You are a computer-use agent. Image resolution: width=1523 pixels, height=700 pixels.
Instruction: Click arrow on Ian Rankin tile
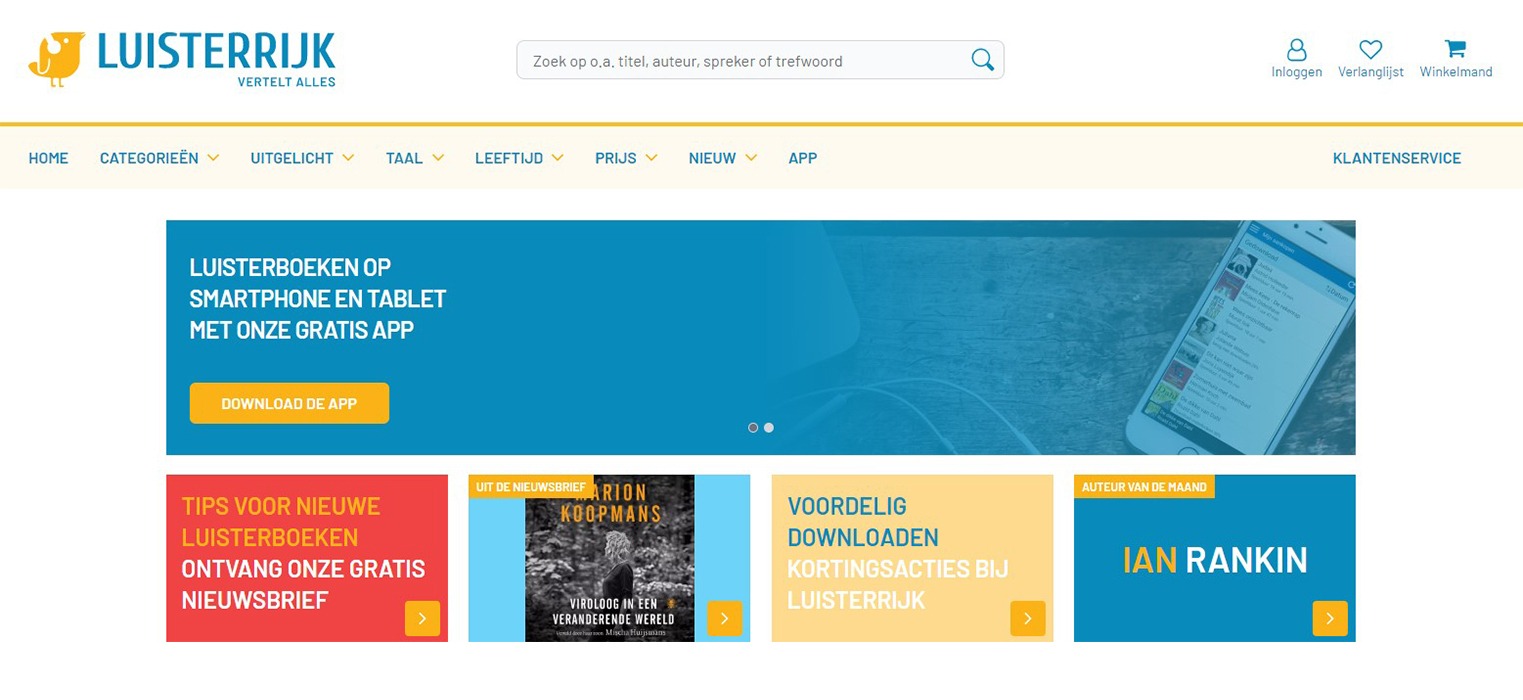pos(1329,619)
